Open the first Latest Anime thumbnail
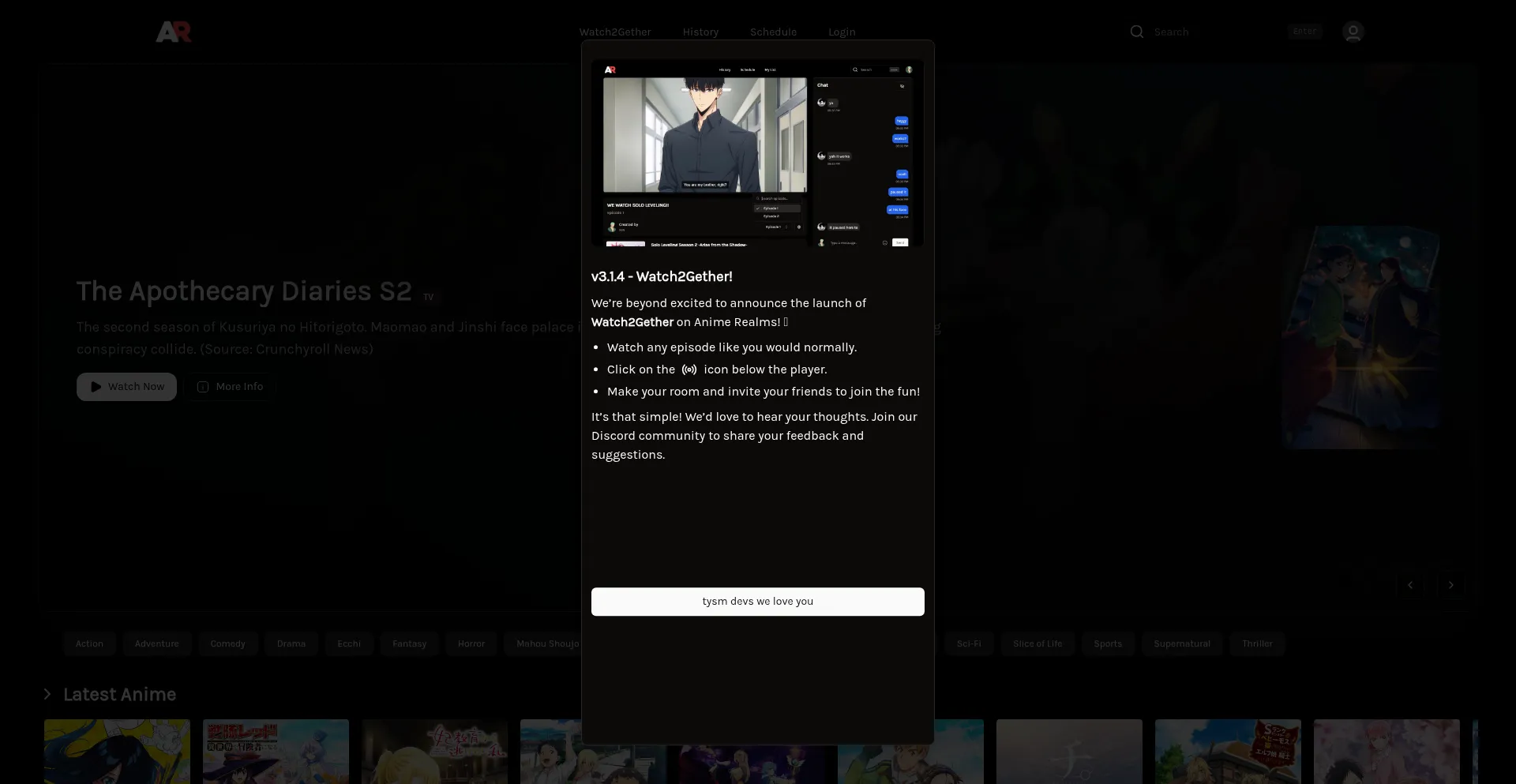1516x784 pixels. (x=117, y=752)
